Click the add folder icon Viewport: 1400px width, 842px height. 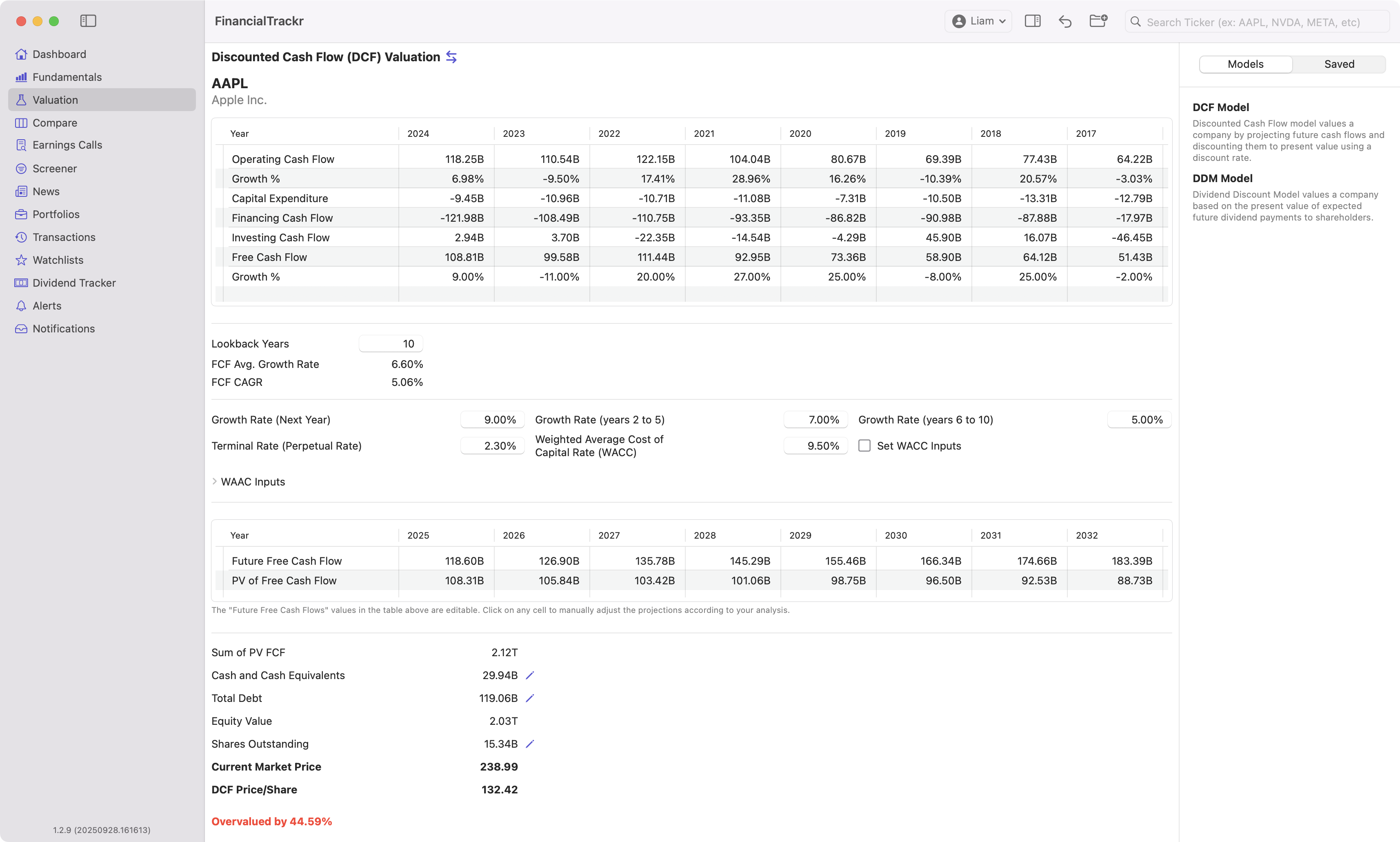[x=1098, y=21]
